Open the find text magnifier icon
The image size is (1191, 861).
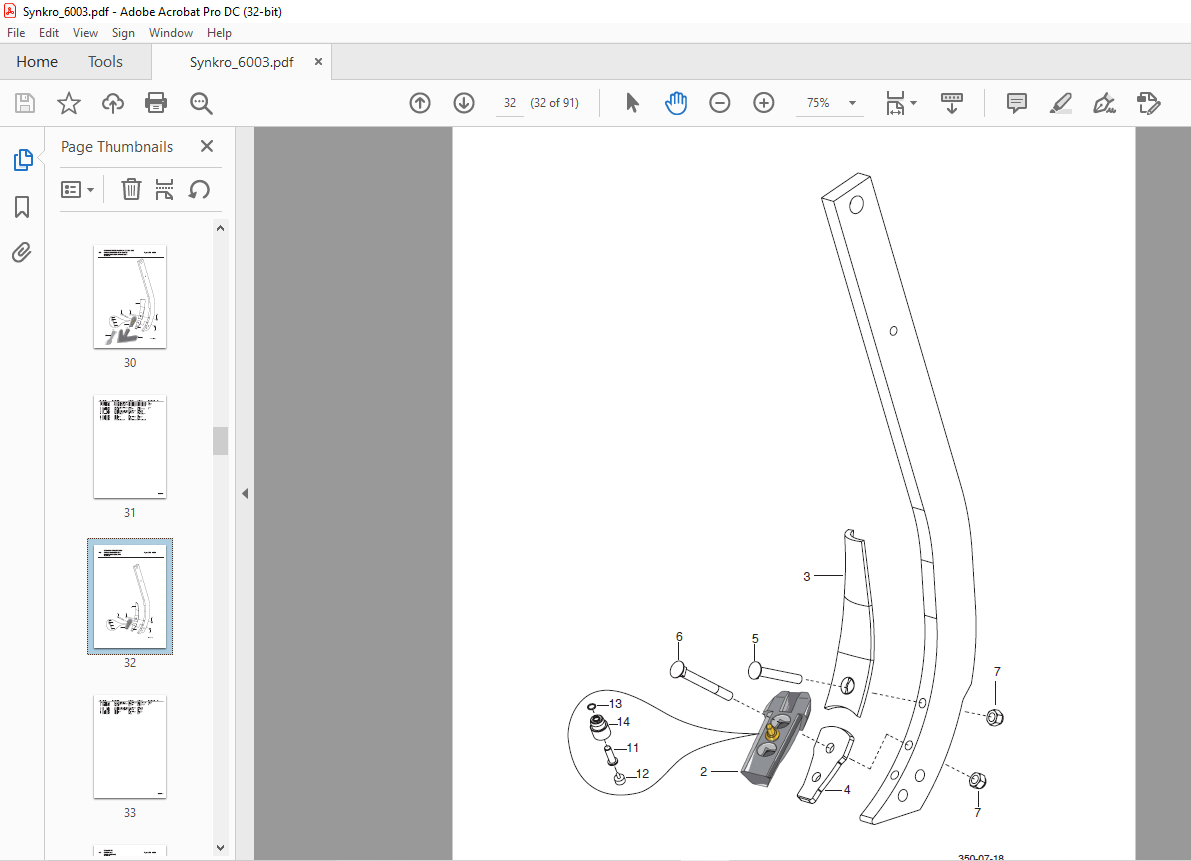click(x=201, y=102)
